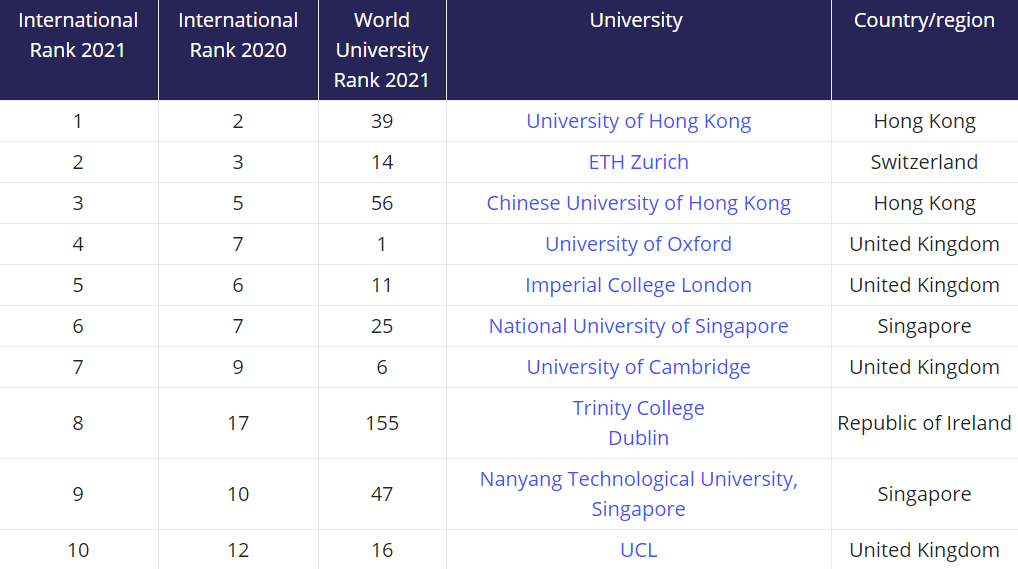The image size is (1018, 569).
Task: Select 2020 rank 12 in UCL row
Action: click(238, 550)
